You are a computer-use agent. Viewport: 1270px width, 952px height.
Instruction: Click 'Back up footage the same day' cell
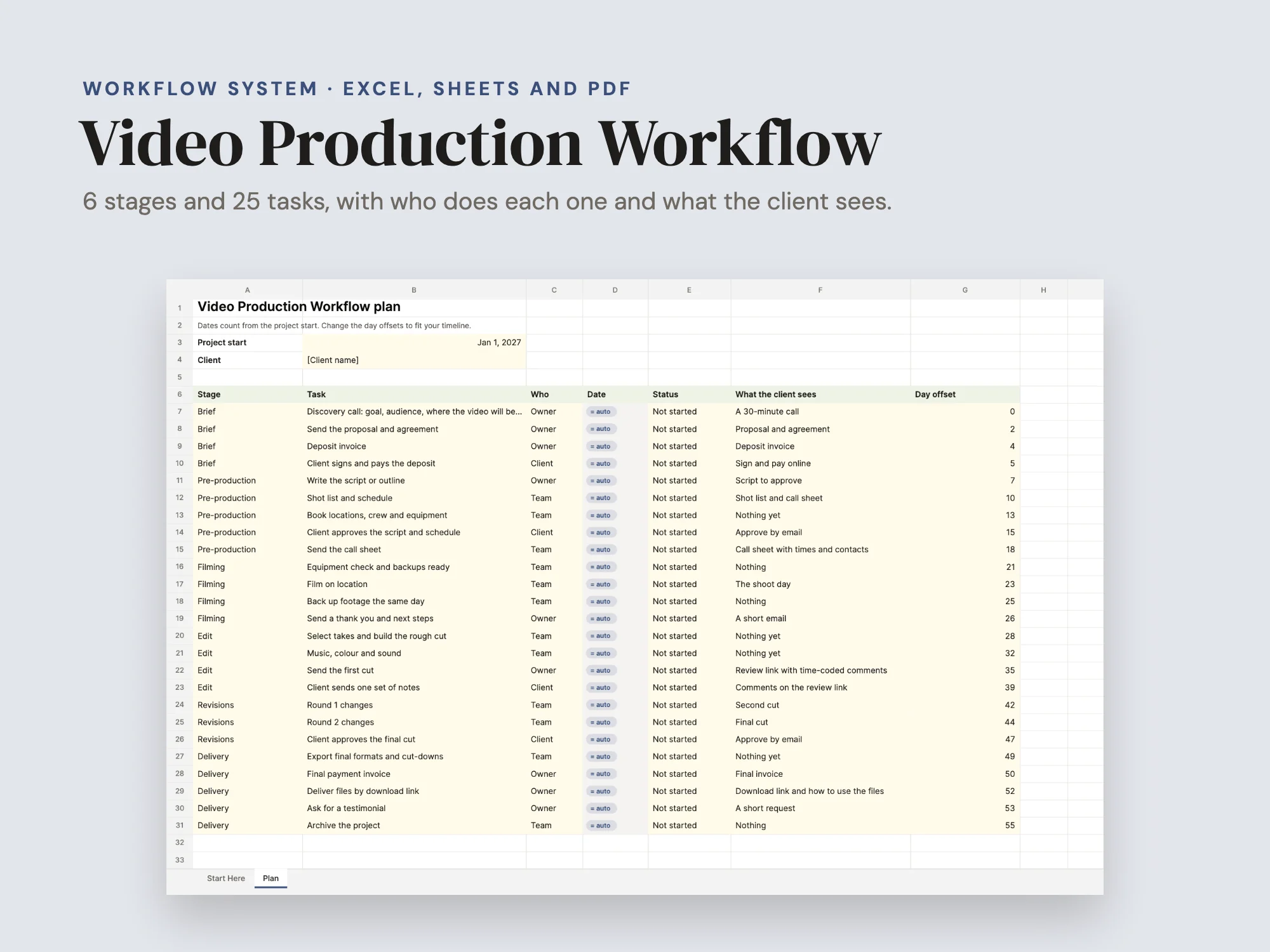pos(414,602)
